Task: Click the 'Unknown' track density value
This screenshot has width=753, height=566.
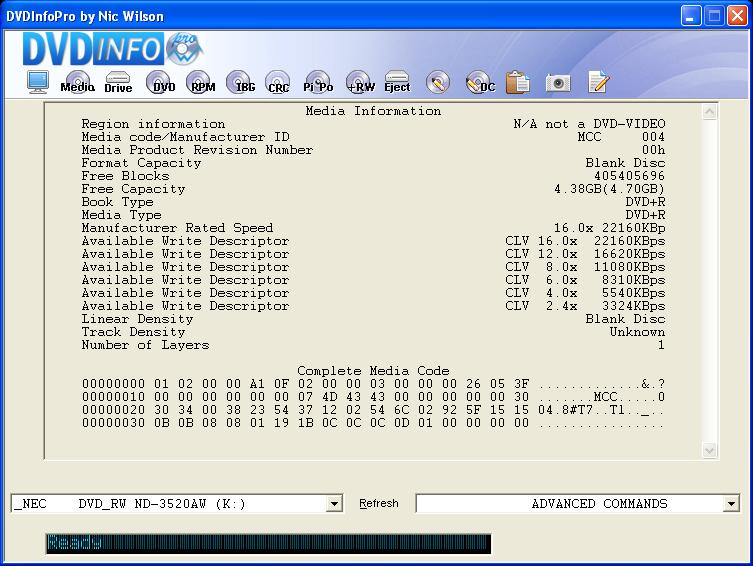Action: [637, 332]
